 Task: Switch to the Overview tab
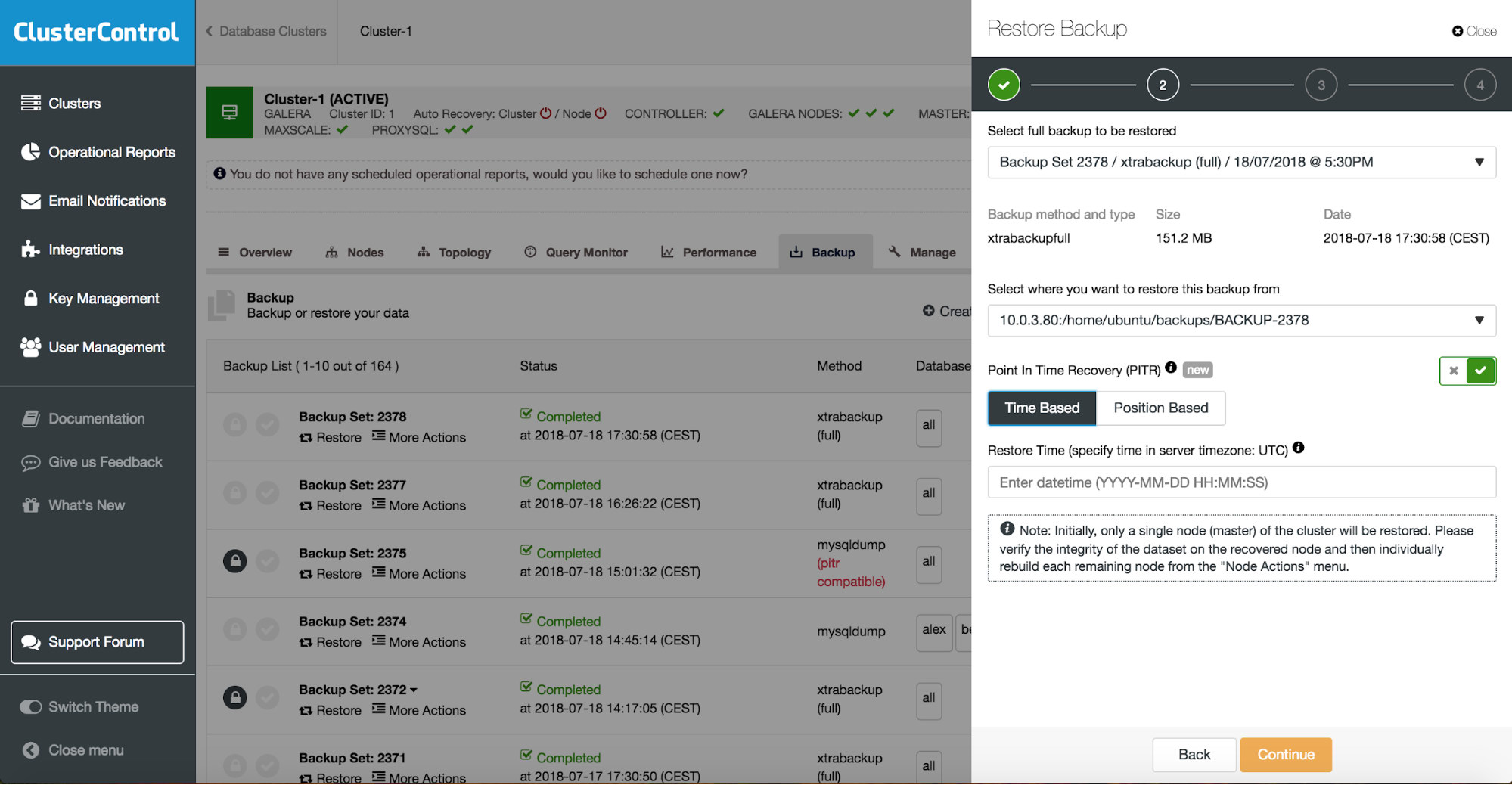click(x=255, y=253)
